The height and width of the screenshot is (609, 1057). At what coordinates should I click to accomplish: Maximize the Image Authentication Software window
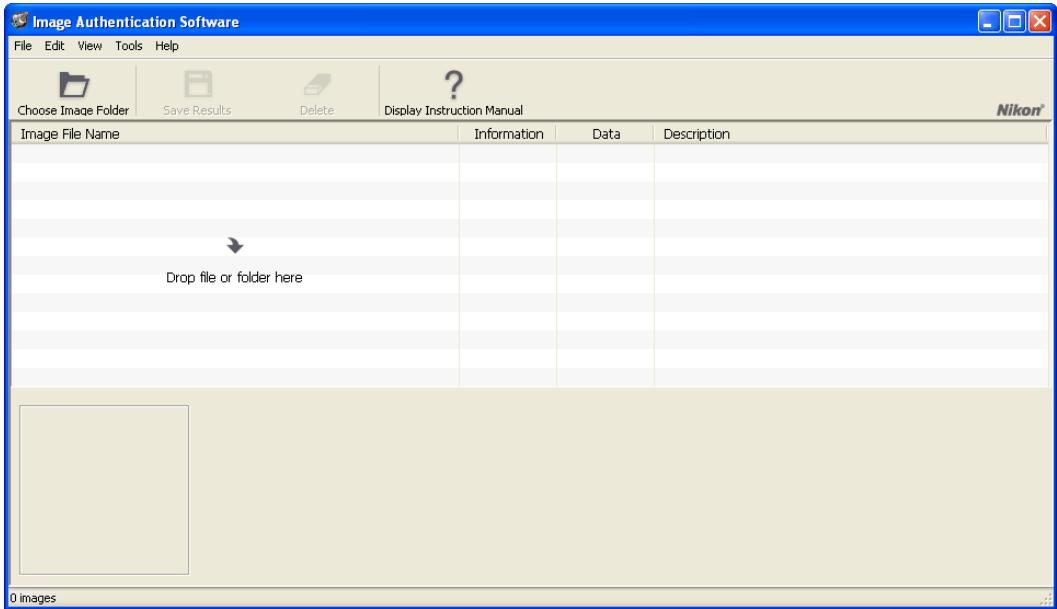point(1014,22)
